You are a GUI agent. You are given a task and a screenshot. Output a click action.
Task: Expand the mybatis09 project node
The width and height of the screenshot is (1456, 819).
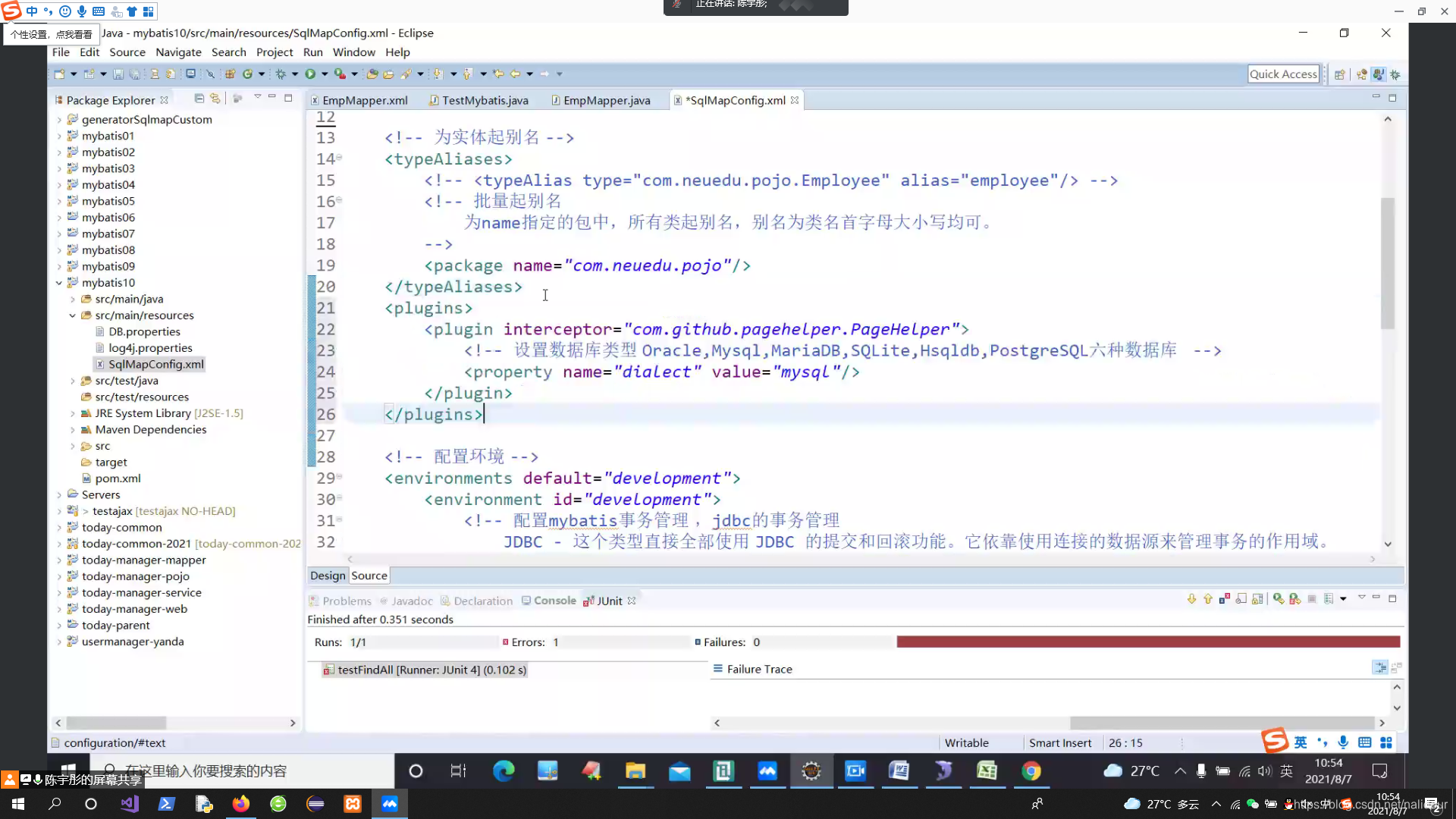59,266
